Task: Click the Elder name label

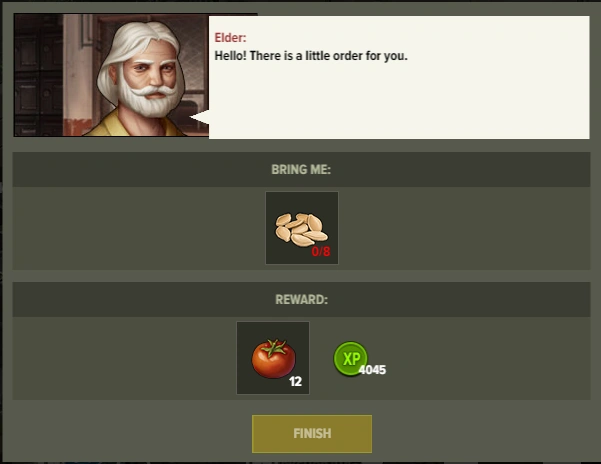Action: (230, 38)
